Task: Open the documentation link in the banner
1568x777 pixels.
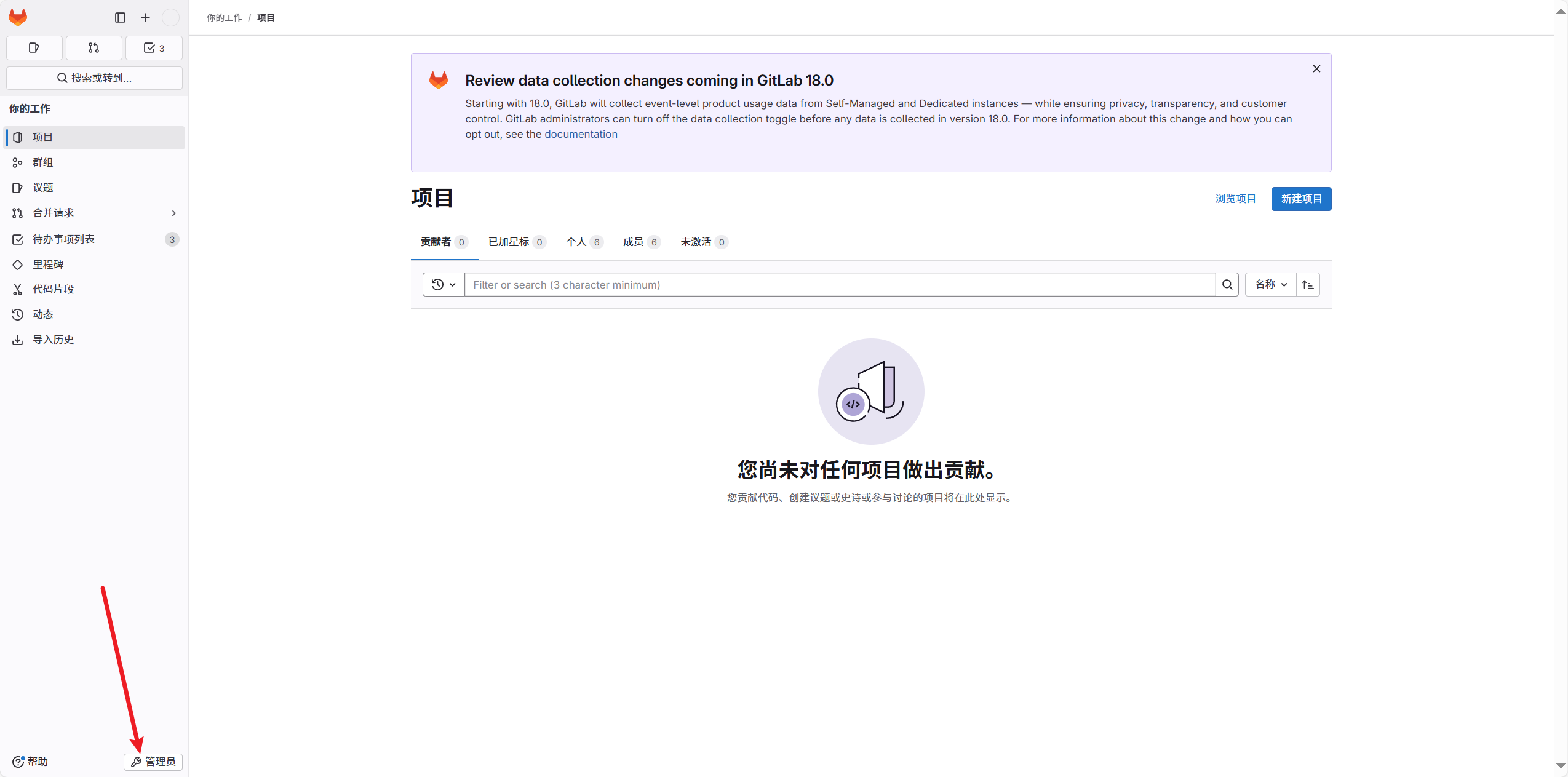Action: (x=581, y=134)
